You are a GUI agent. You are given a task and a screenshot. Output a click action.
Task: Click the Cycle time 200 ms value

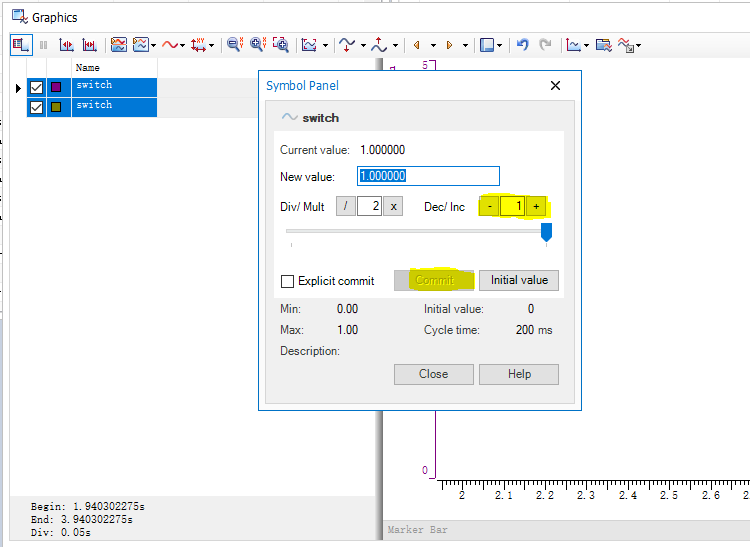coord(534,330)
